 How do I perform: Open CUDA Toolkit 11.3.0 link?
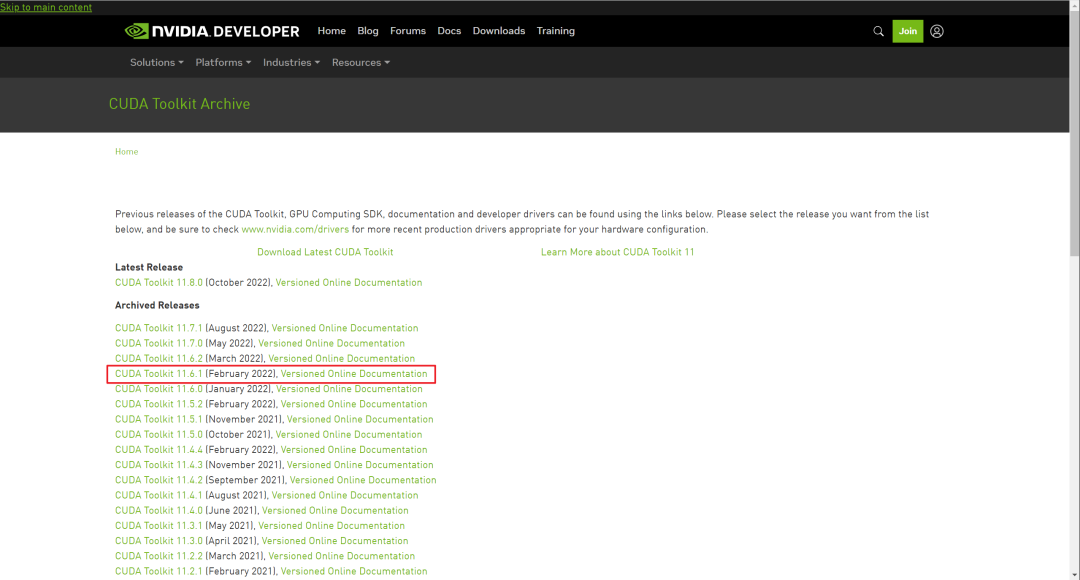coord(159,540)
